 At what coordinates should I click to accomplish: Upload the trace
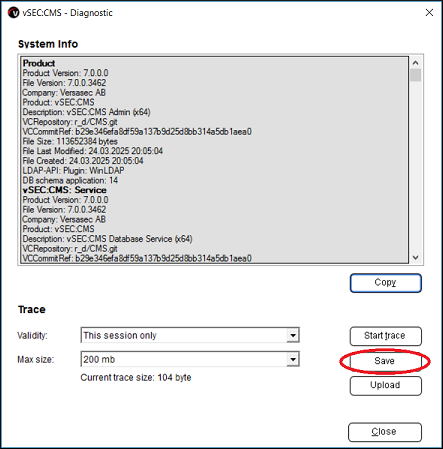click(386, 386)
